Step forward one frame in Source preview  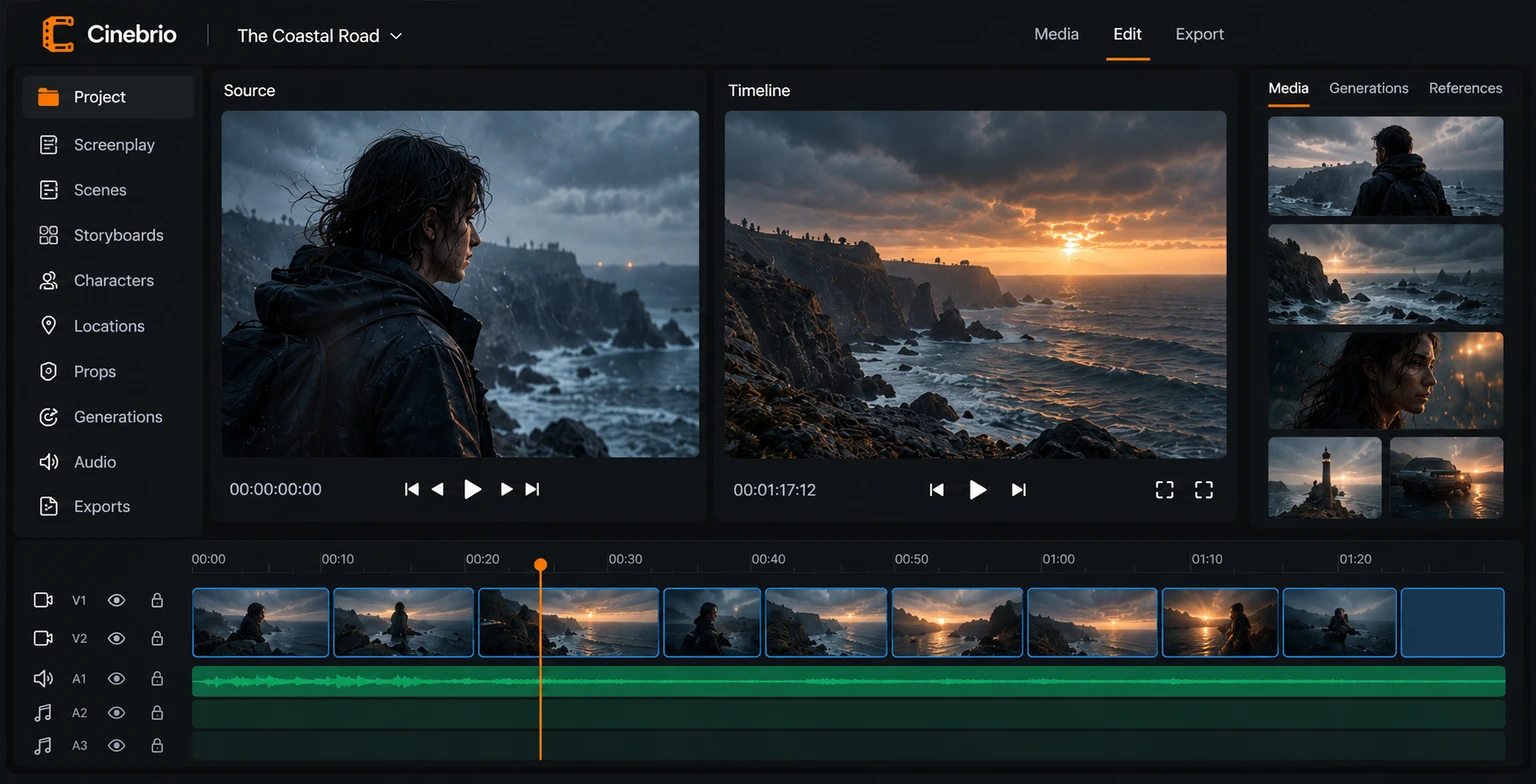coord(506,489)
